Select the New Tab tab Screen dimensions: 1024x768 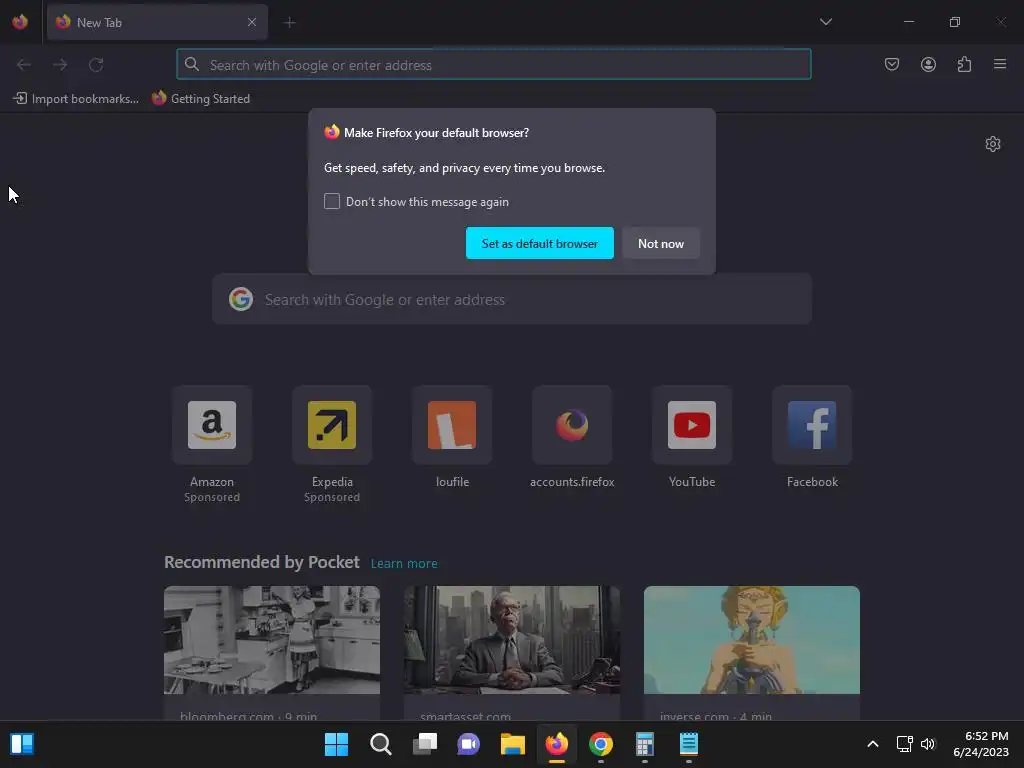point(157,22)
